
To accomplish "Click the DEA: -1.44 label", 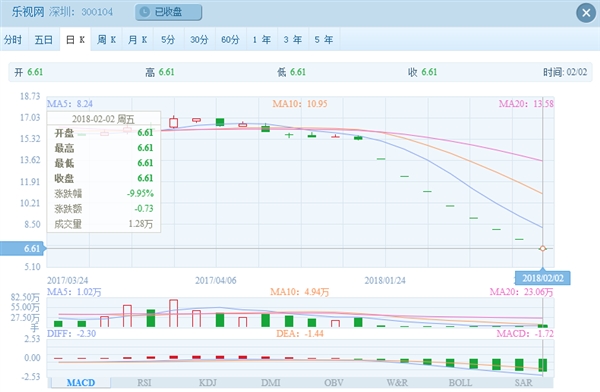I will (x=300, y=333).
